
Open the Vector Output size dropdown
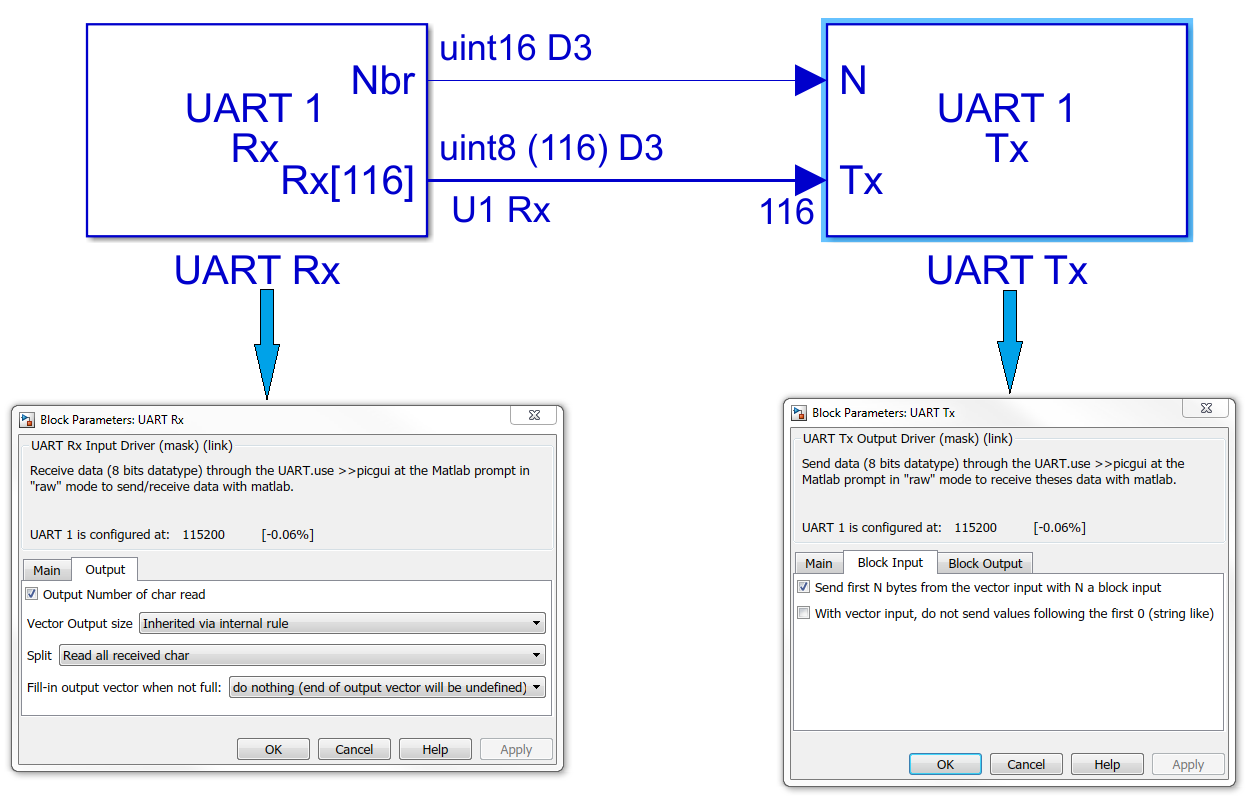pos(538,622)
